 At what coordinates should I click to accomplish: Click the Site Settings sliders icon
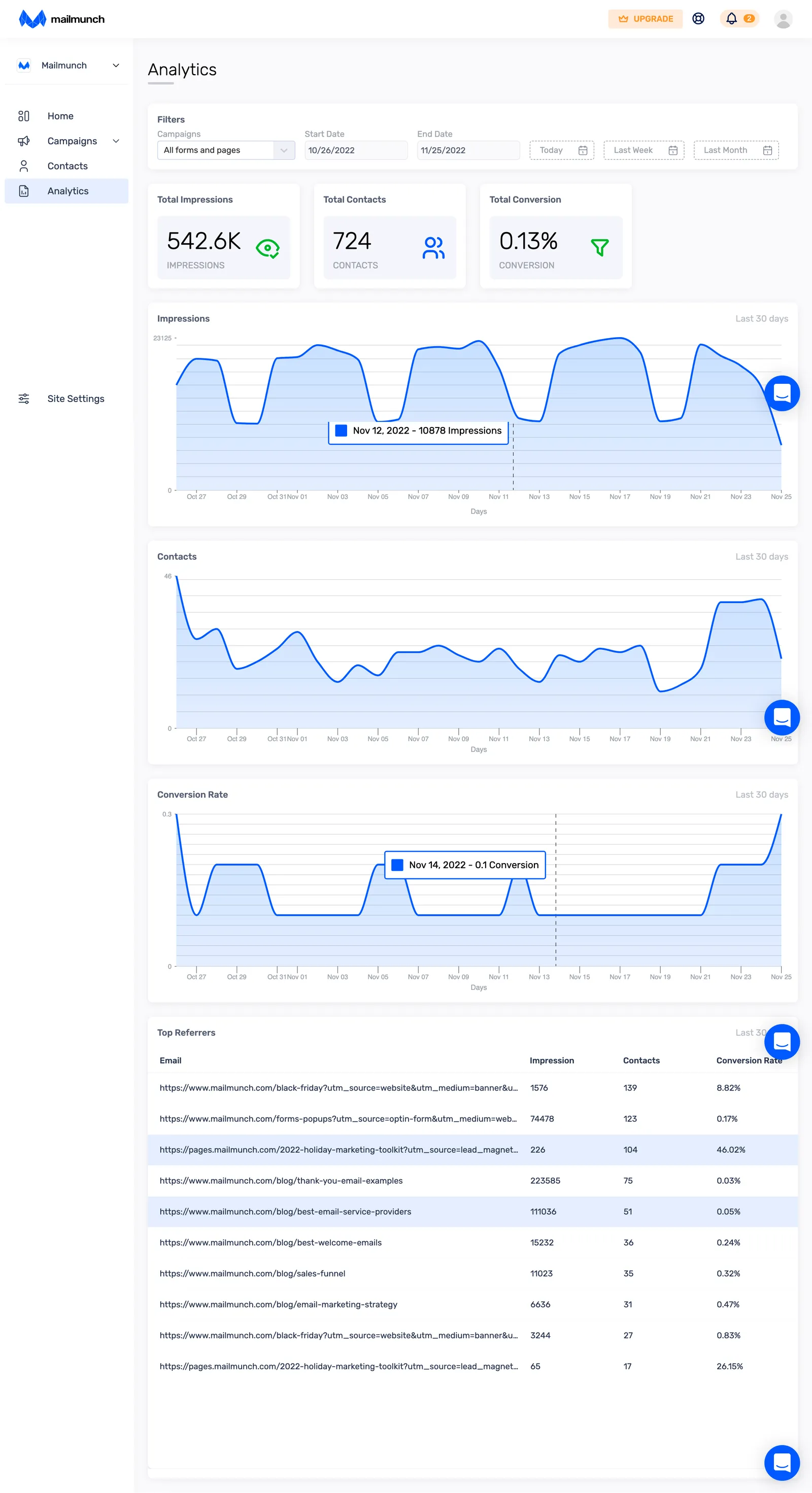click(x=24, y=399)
